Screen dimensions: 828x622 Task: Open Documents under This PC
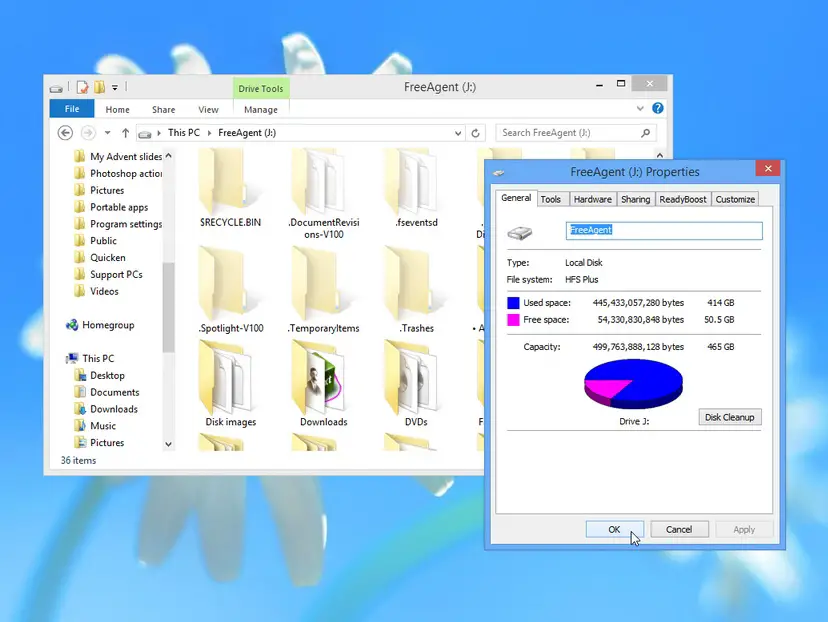pos(107,392)
